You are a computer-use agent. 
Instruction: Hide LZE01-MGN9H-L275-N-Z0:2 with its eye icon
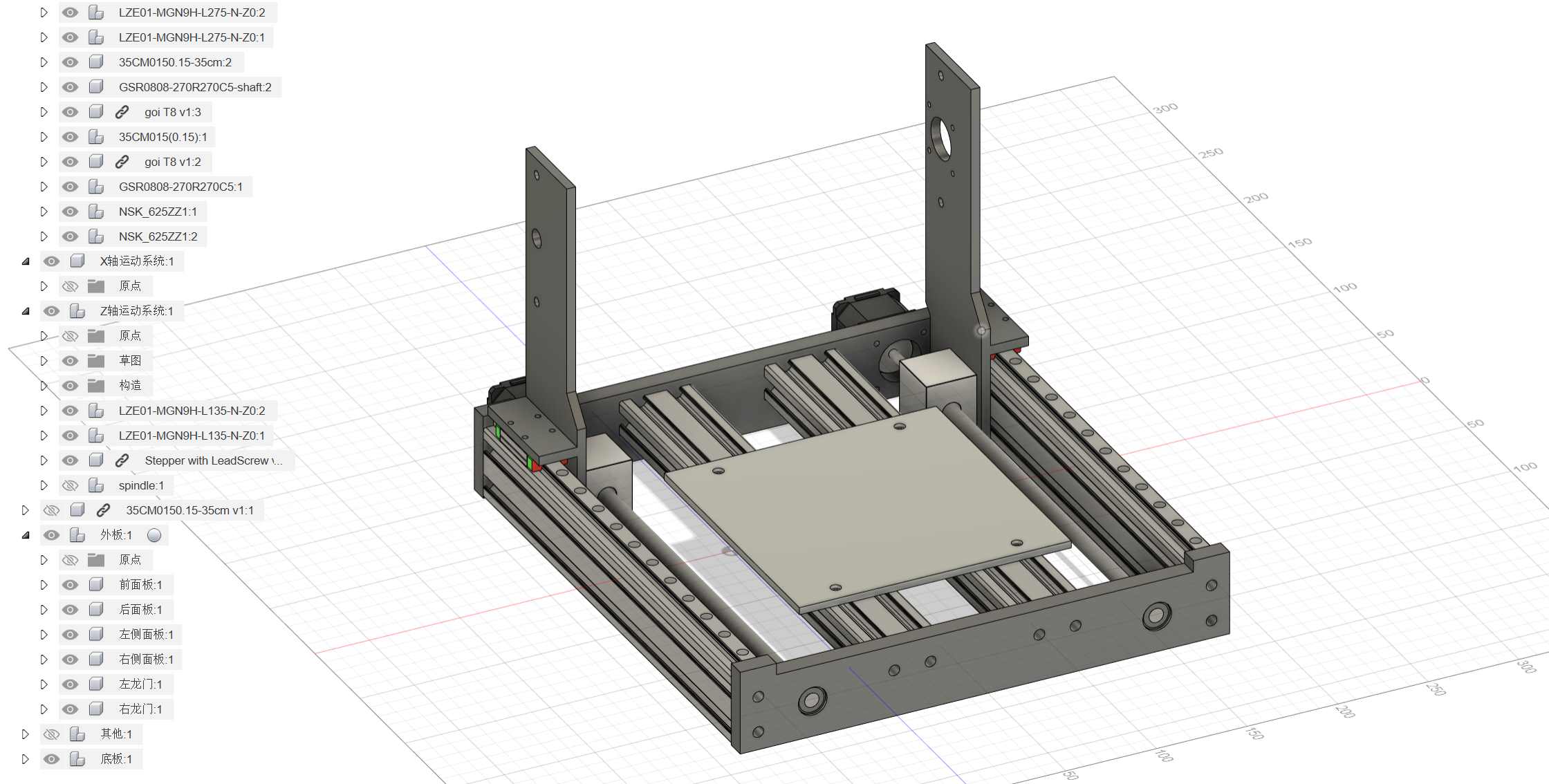[70, 12]
